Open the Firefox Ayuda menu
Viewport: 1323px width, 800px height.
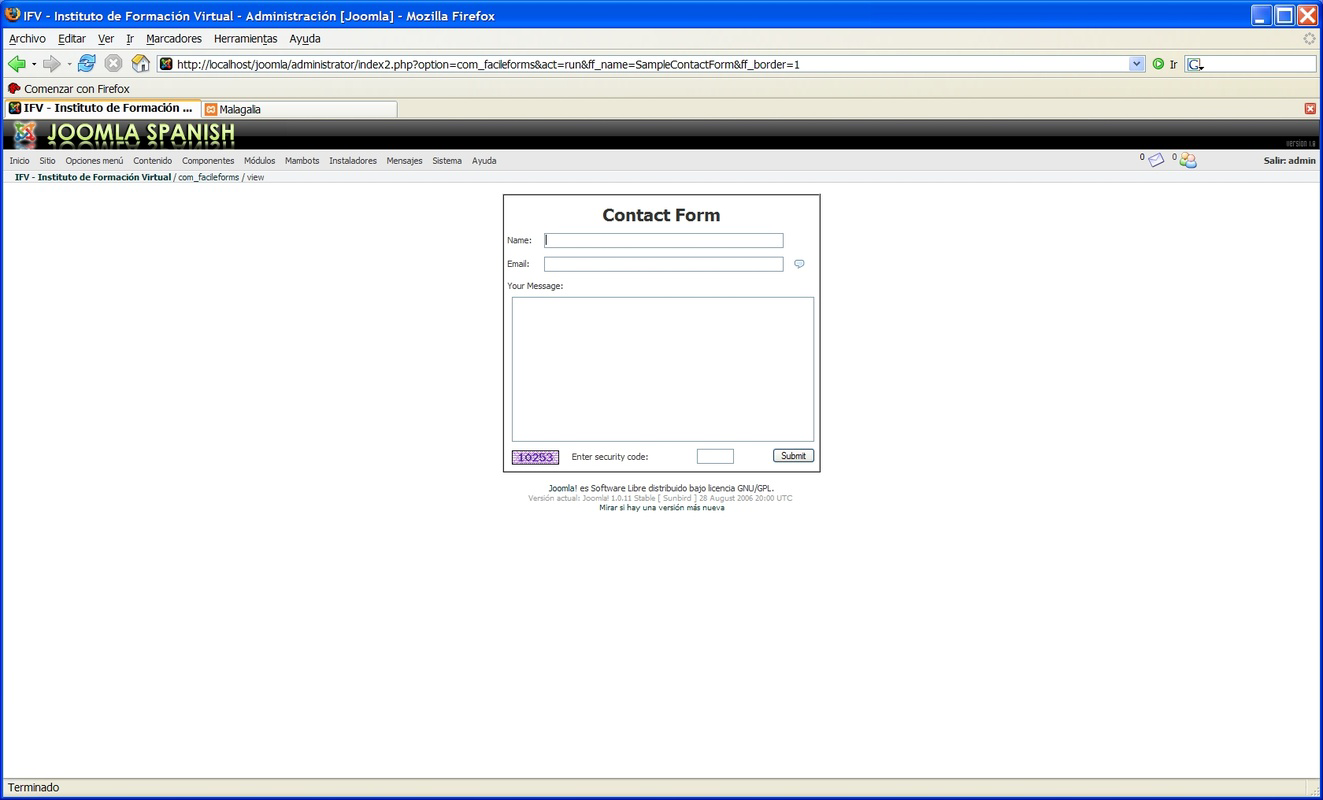coord(305,39)
